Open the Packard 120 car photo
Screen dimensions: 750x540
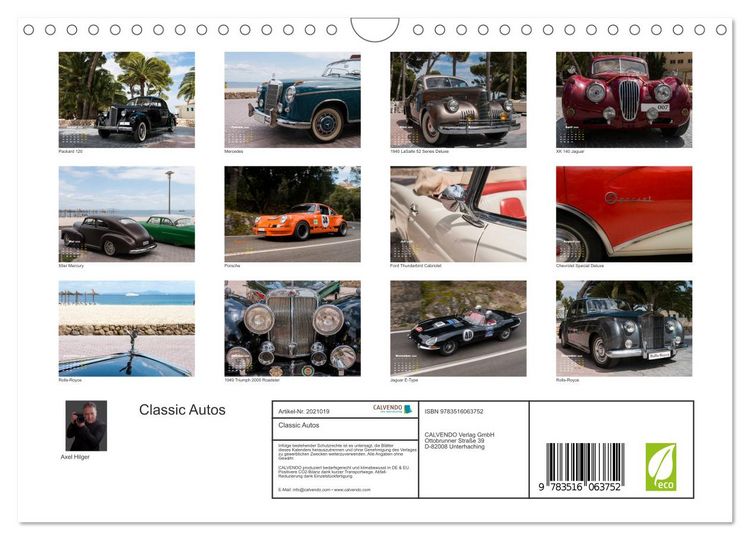127,99
